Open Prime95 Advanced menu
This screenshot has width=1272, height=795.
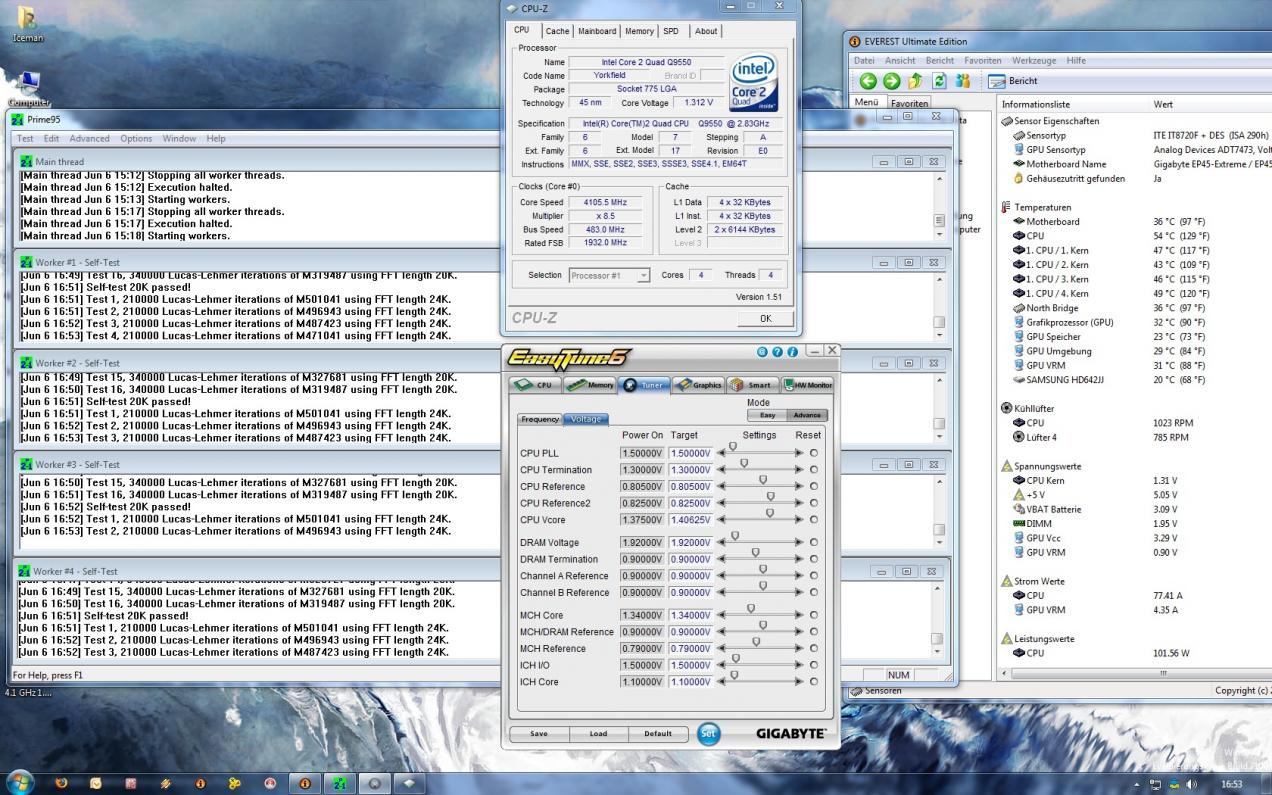point(89,138)
